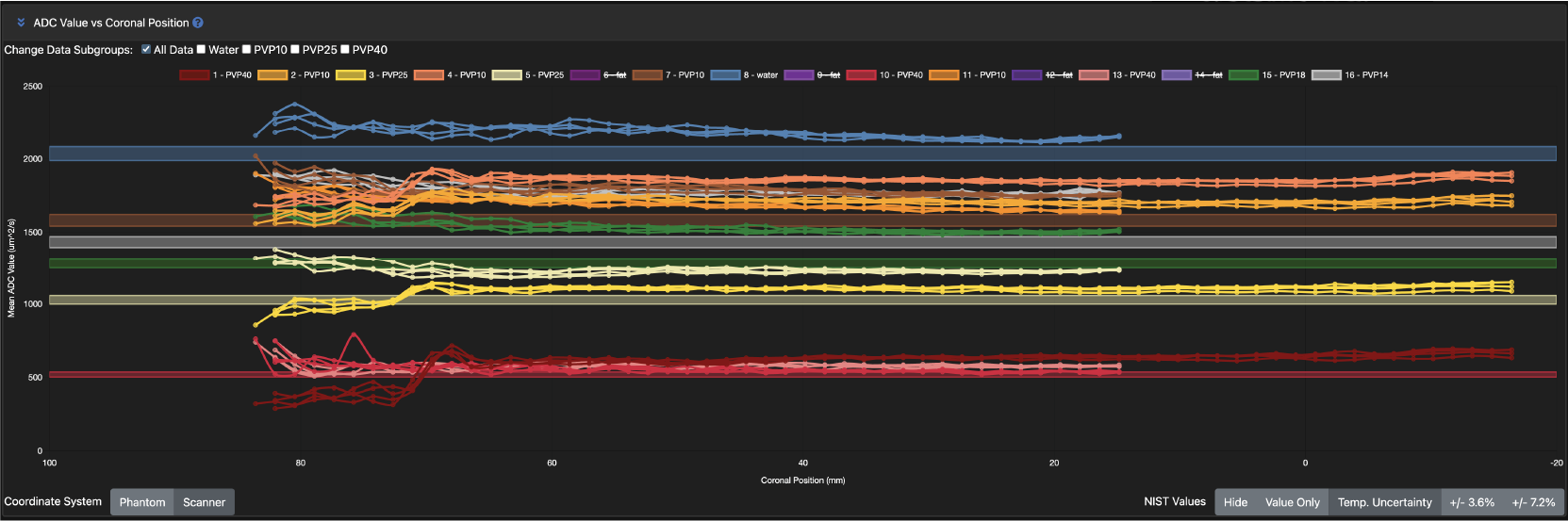This screenshot has height=521, width=1568.
Task: Collapse the ADC Value vs Coronal Position panel
Action: coord(21,23)
